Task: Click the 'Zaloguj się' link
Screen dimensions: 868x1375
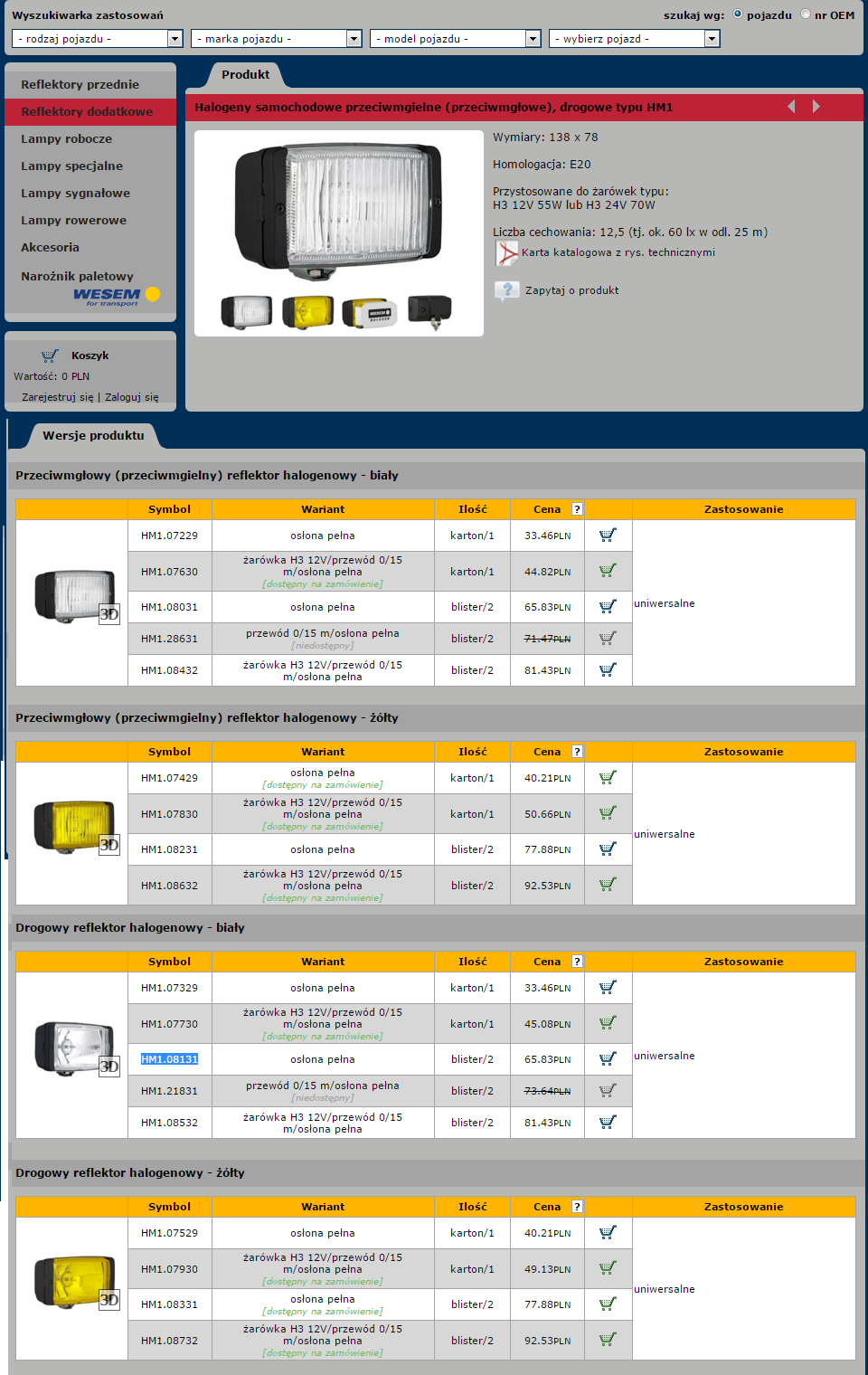Action: point(132,397)
